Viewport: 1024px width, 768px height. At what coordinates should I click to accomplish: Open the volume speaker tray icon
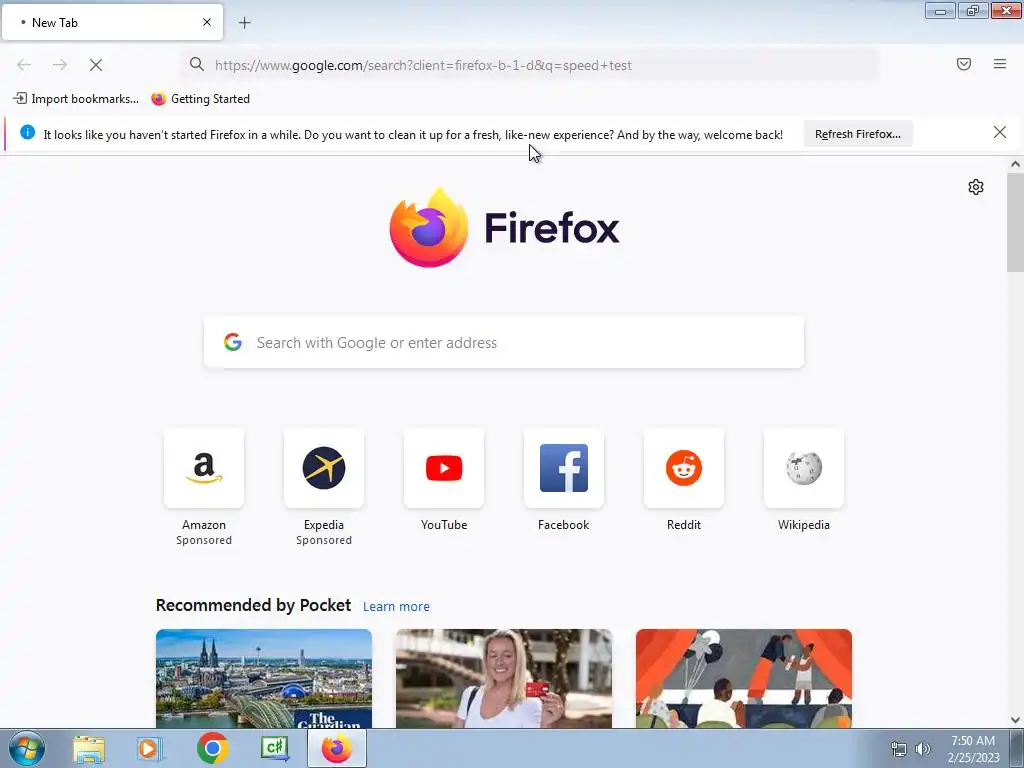(x=923, y=749)
